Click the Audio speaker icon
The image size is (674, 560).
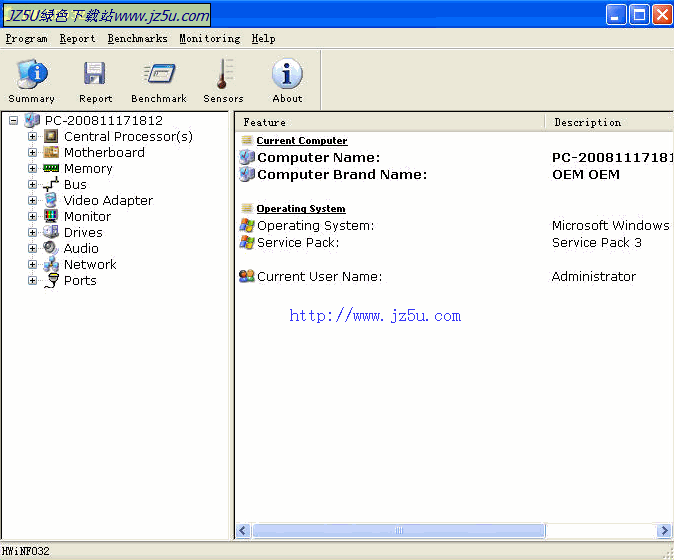(51, 248)
